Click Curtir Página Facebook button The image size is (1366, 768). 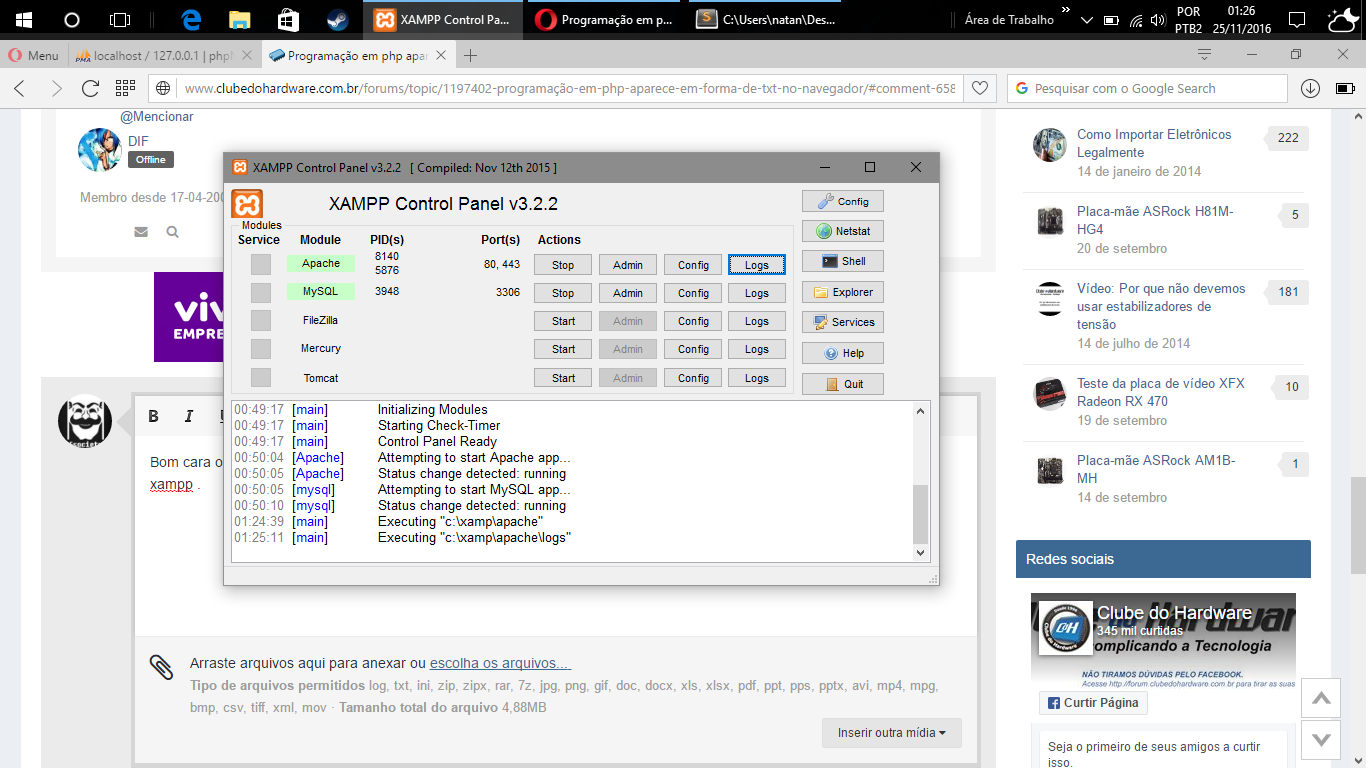[1093, 703]
